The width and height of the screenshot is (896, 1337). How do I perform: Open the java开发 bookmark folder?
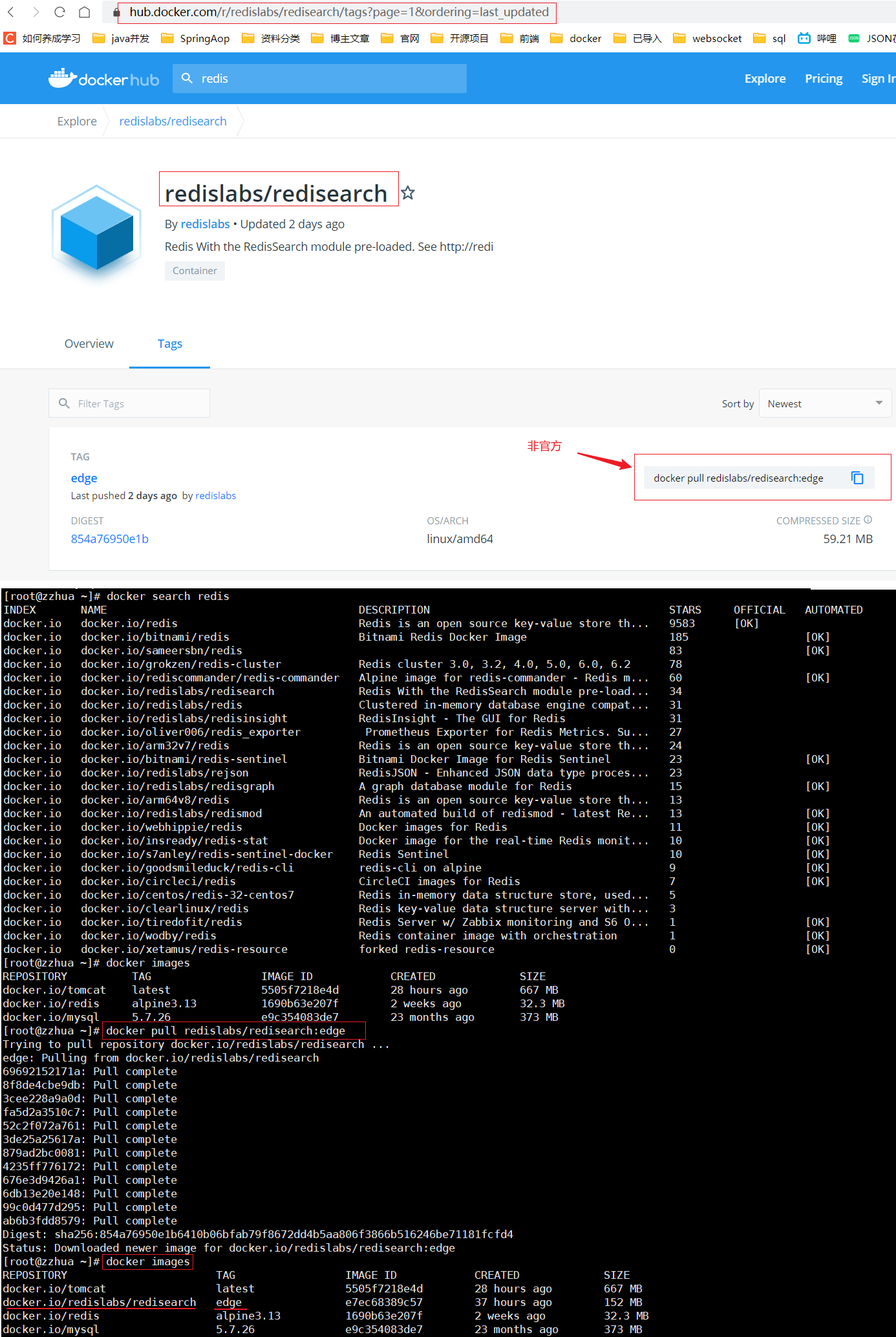[122, 38]
